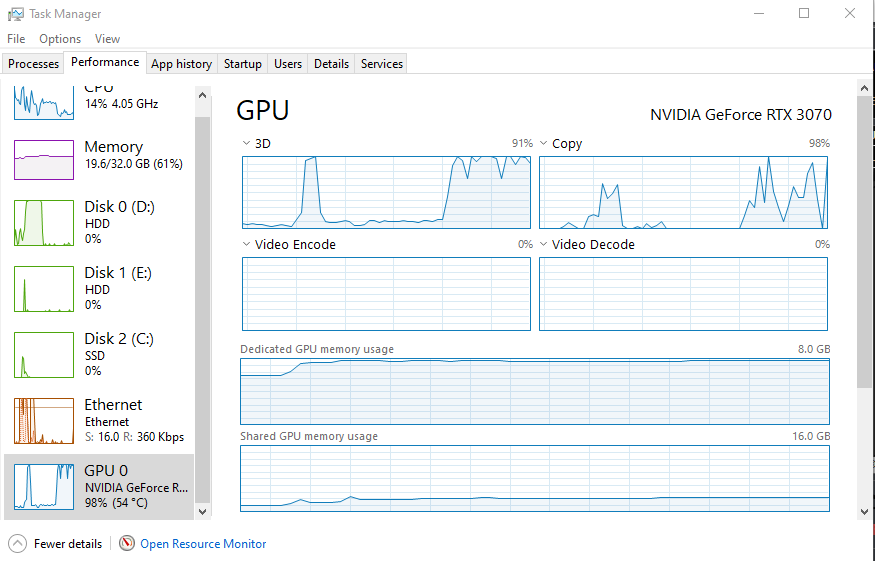
Task: Select the Memory usage graph thumbnail
Action: 44,159
